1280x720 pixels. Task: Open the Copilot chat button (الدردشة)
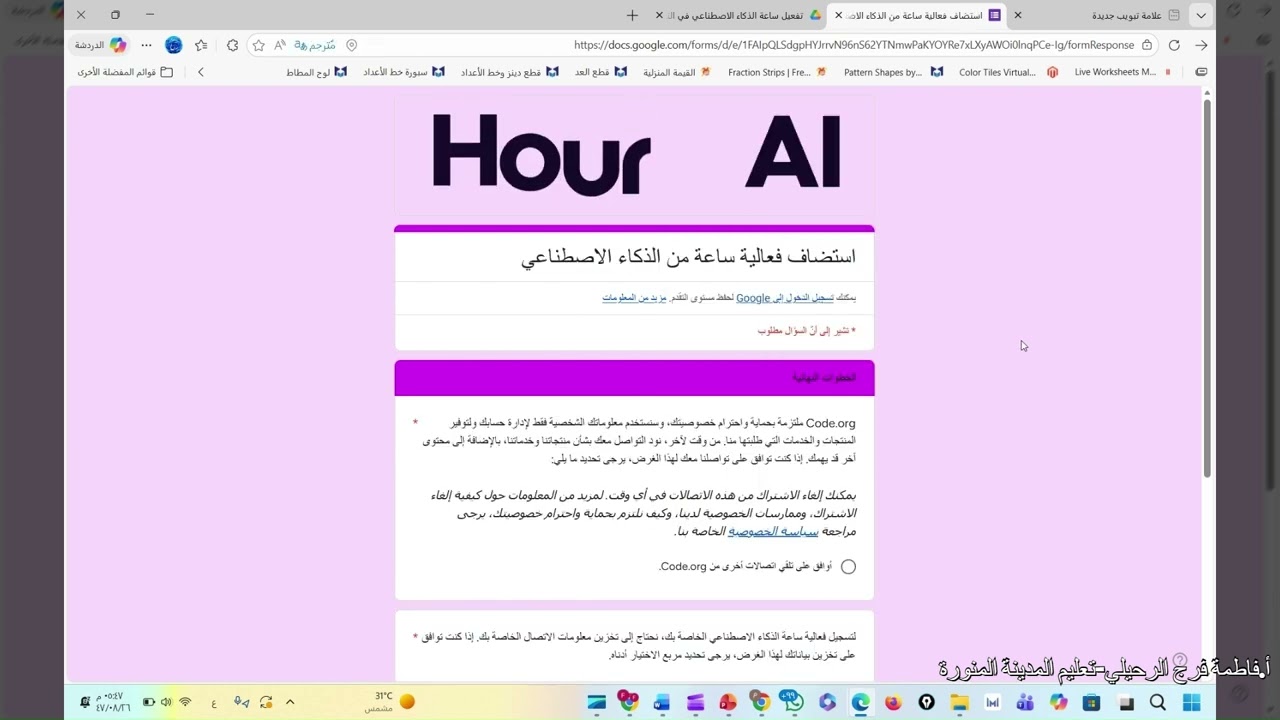click(x=102, y=45)
